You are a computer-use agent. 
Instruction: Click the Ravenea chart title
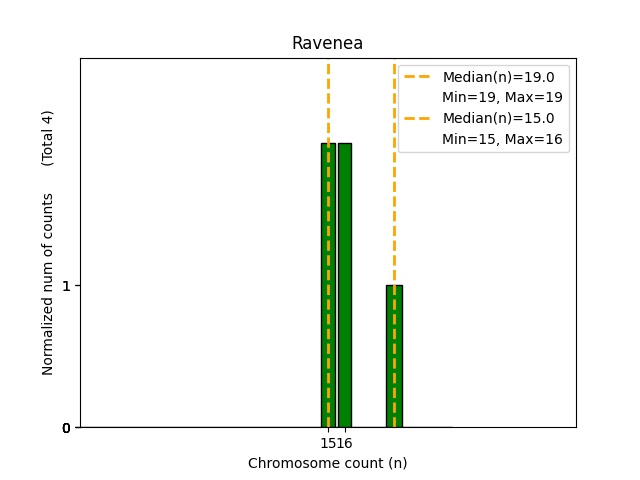coord(327,44)
